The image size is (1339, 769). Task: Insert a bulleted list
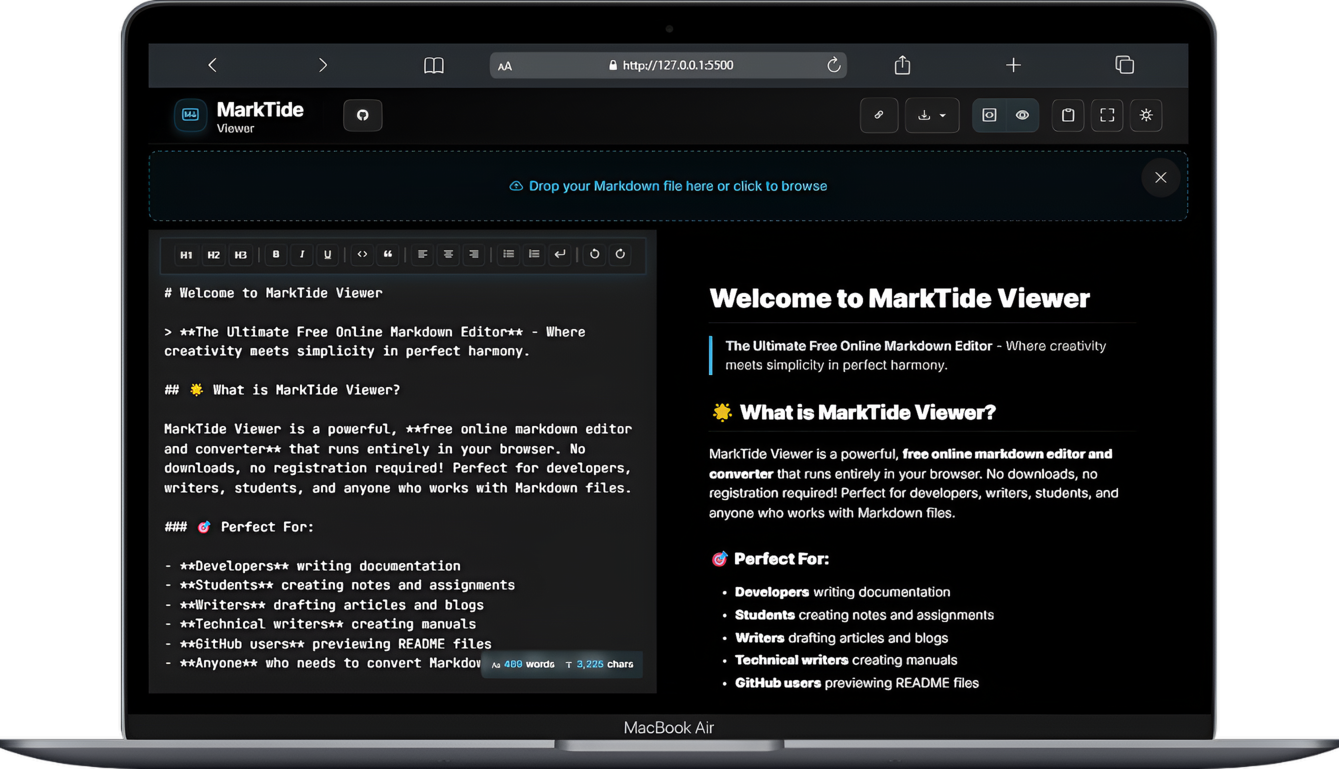(x=508, y=255)
